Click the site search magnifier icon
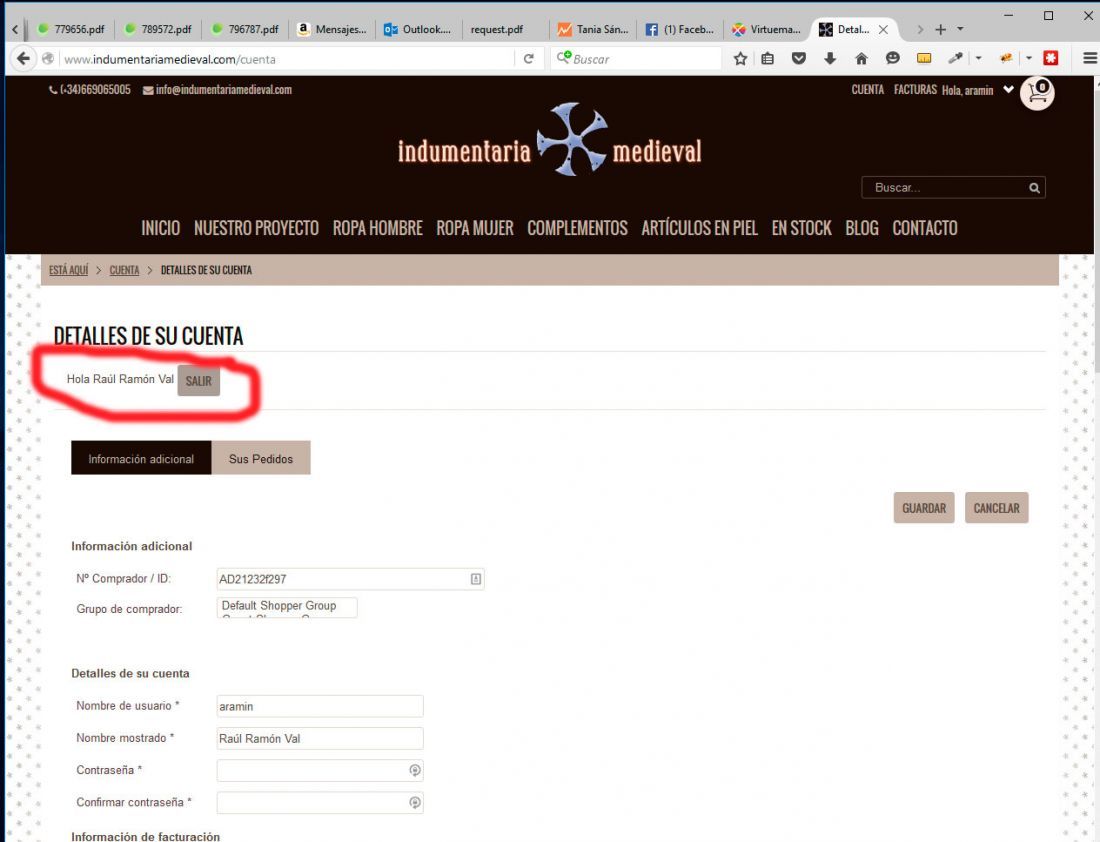Image resolution: width=1100 pixels, height=842 pixels. (1034, 188)
